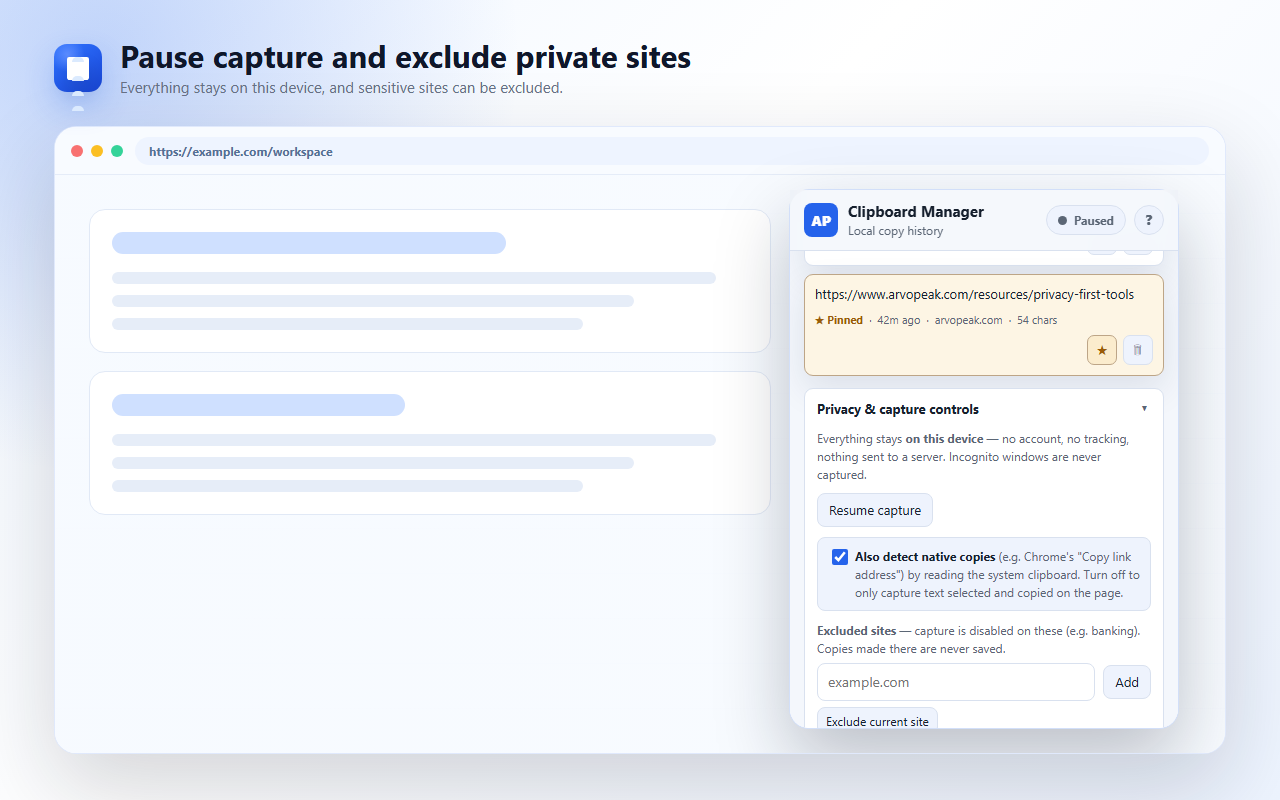
Task: Unpin the arvopeak link using star icon
Action: (1102, 350)
